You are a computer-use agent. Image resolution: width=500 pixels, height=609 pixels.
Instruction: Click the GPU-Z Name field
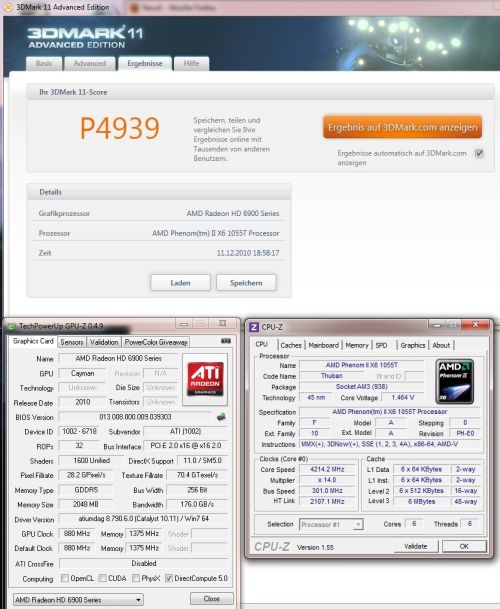(118, 358)
